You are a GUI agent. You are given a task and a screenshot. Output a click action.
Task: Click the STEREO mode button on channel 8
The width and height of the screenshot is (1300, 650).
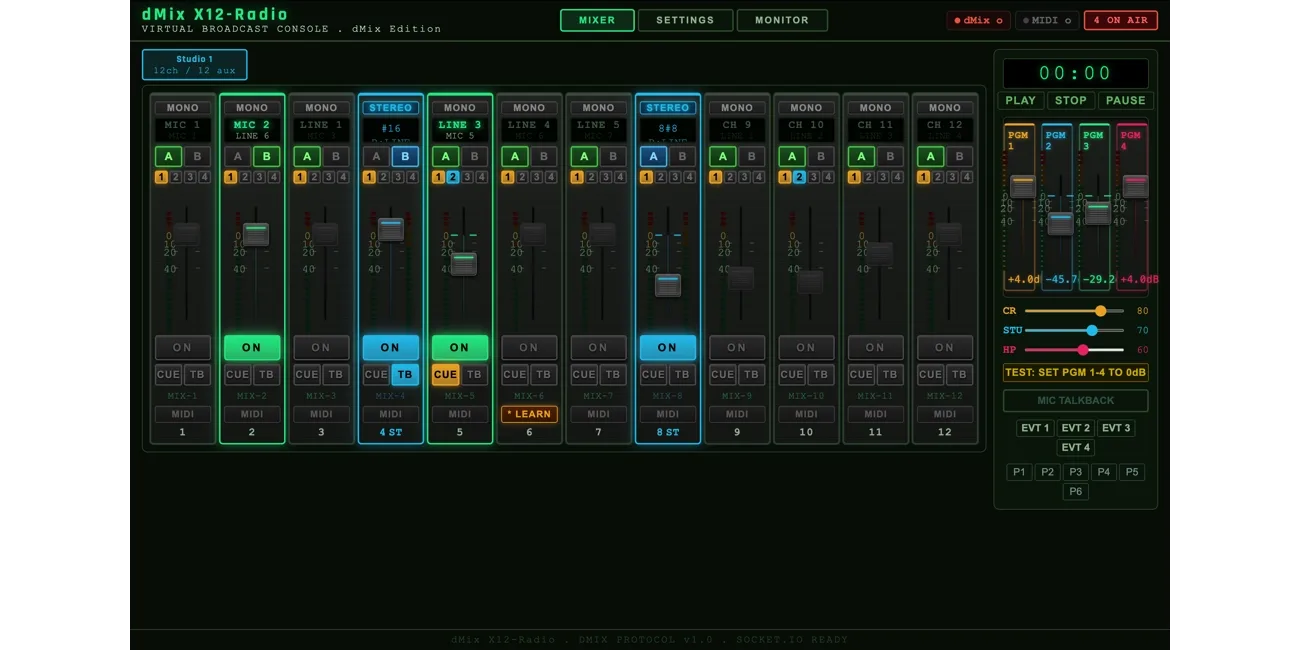667,108
